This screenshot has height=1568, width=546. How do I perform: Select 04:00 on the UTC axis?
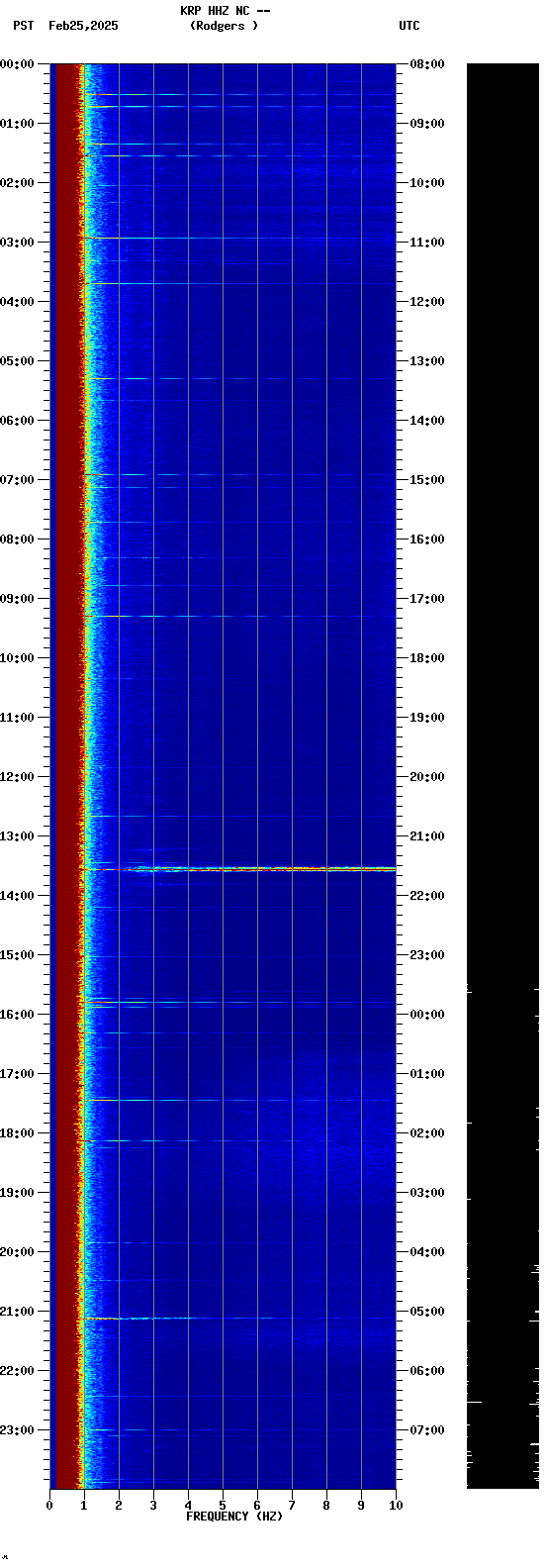click(x=427, y=1252)
